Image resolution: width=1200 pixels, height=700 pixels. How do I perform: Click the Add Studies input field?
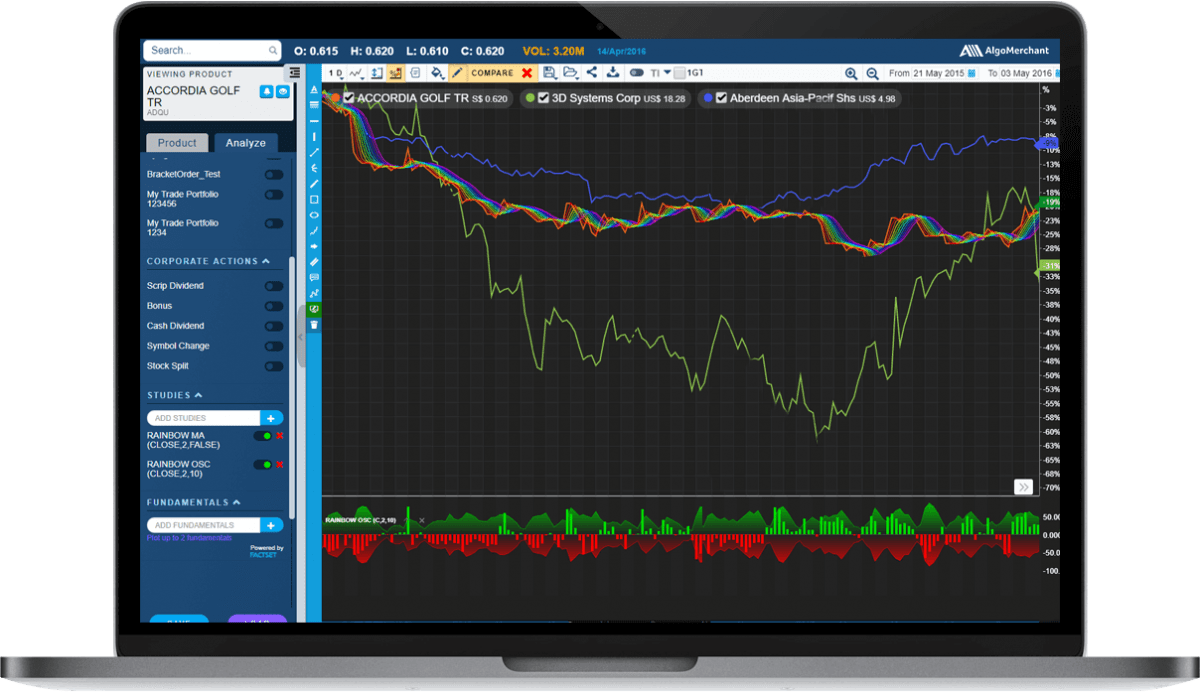pyautogui.click(x=204, y=418)
